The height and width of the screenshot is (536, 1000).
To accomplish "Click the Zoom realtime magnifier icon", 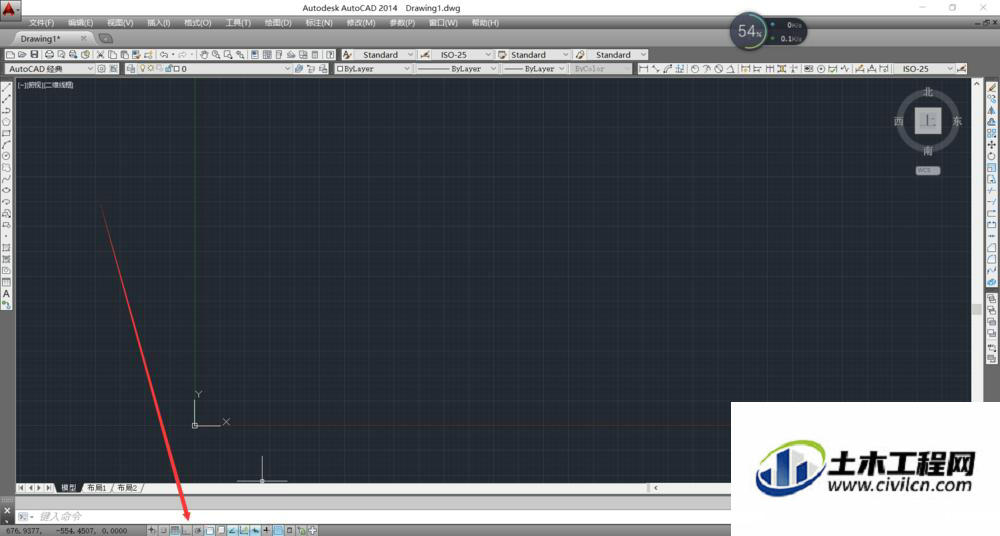I will [x=216, y=55].
